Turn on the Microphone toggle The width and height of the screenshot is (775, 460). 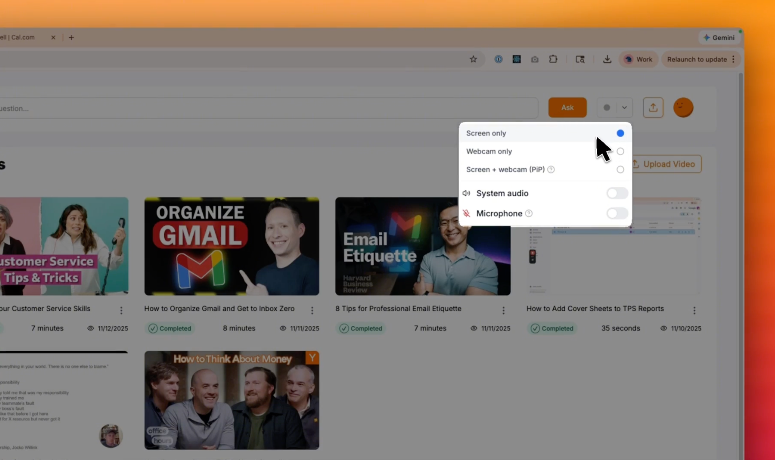617,213
